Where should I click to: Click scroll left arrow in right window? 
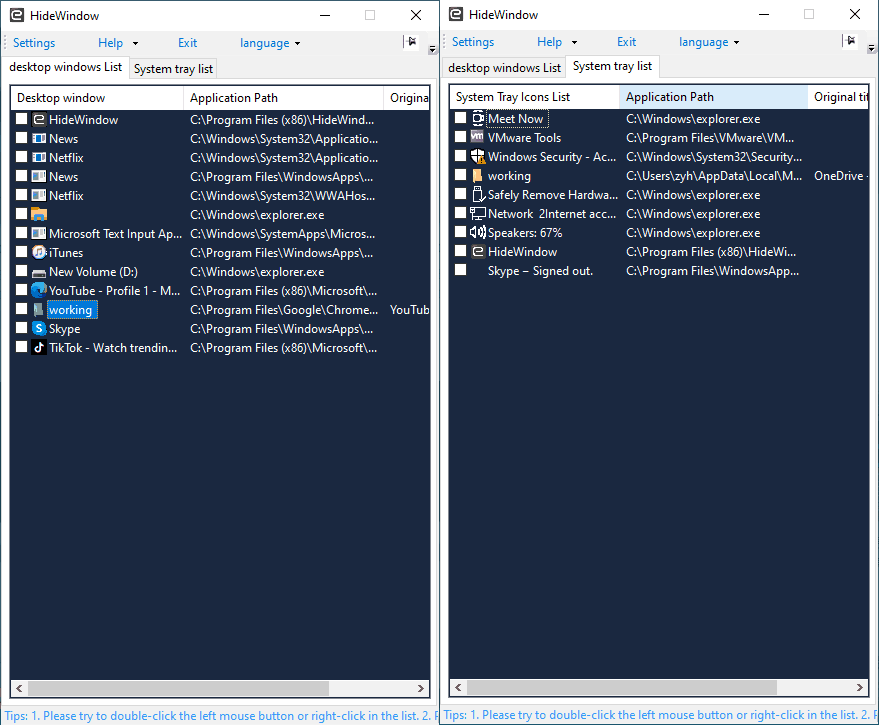(x=458, y=687)
